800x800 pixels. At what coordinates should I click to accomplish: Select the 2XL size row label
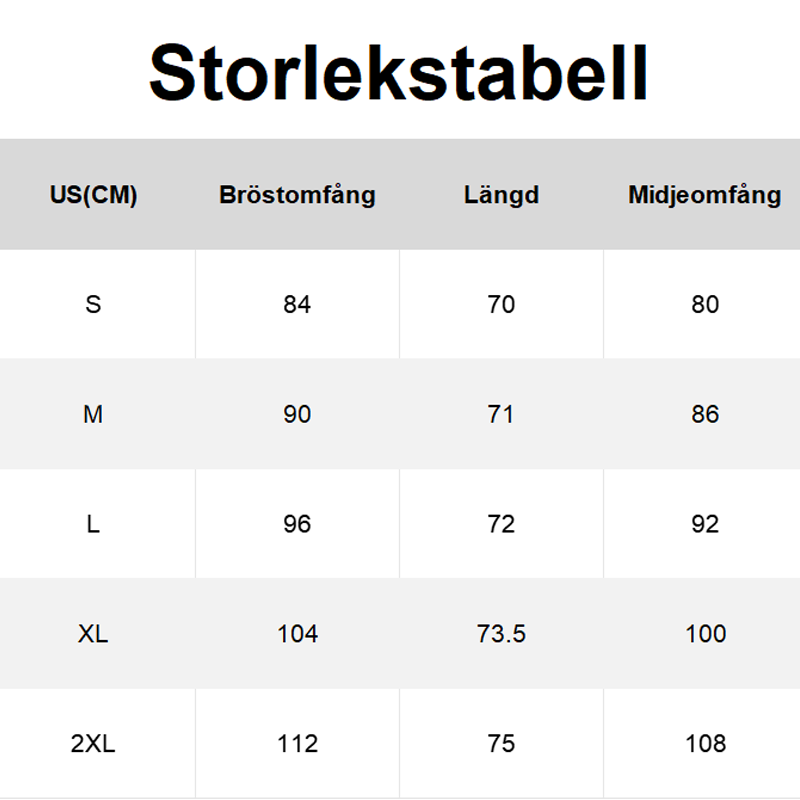93,744
